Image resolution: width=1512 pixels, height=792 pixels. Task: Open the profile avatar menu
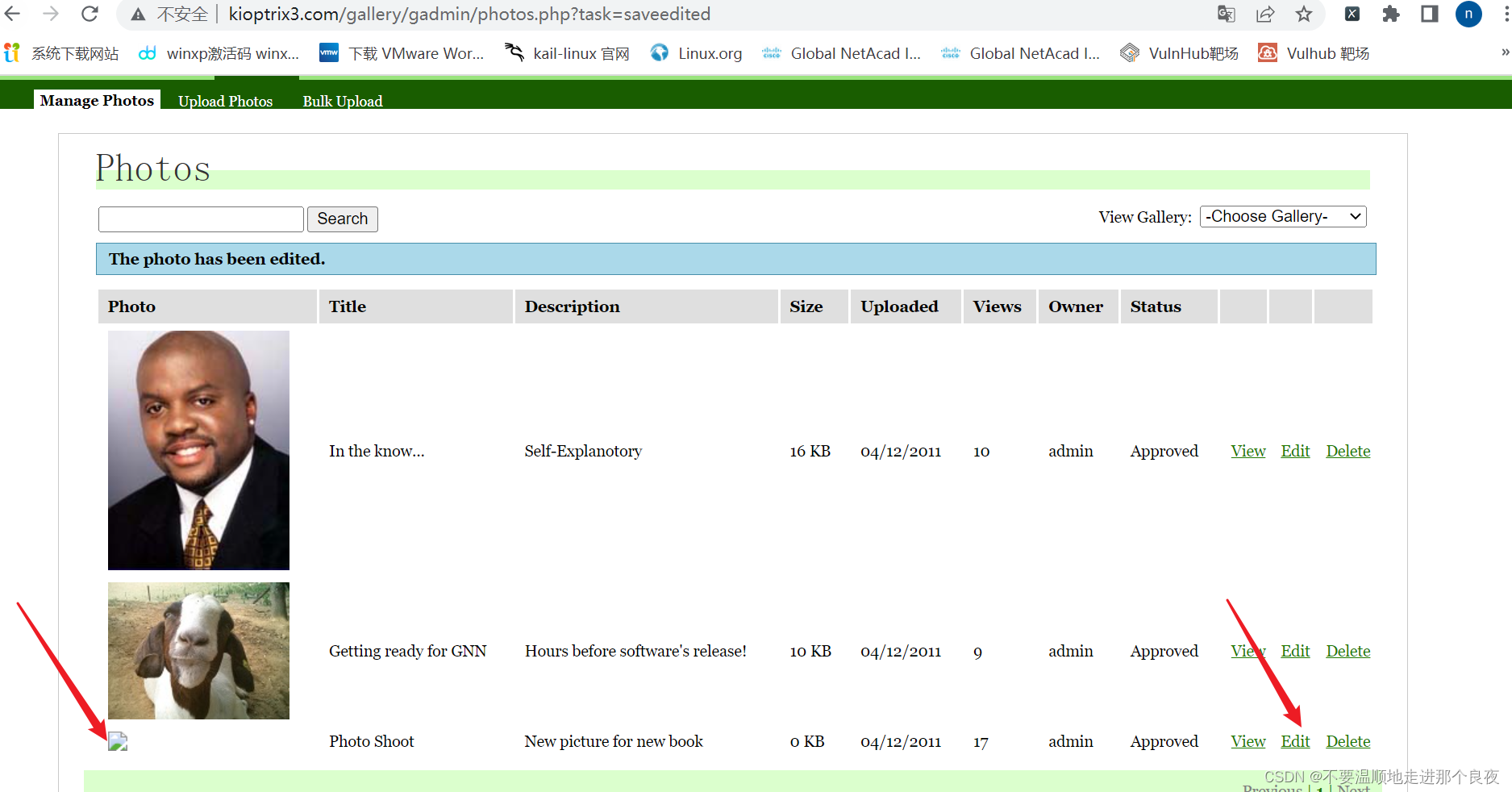[1468, 14]
